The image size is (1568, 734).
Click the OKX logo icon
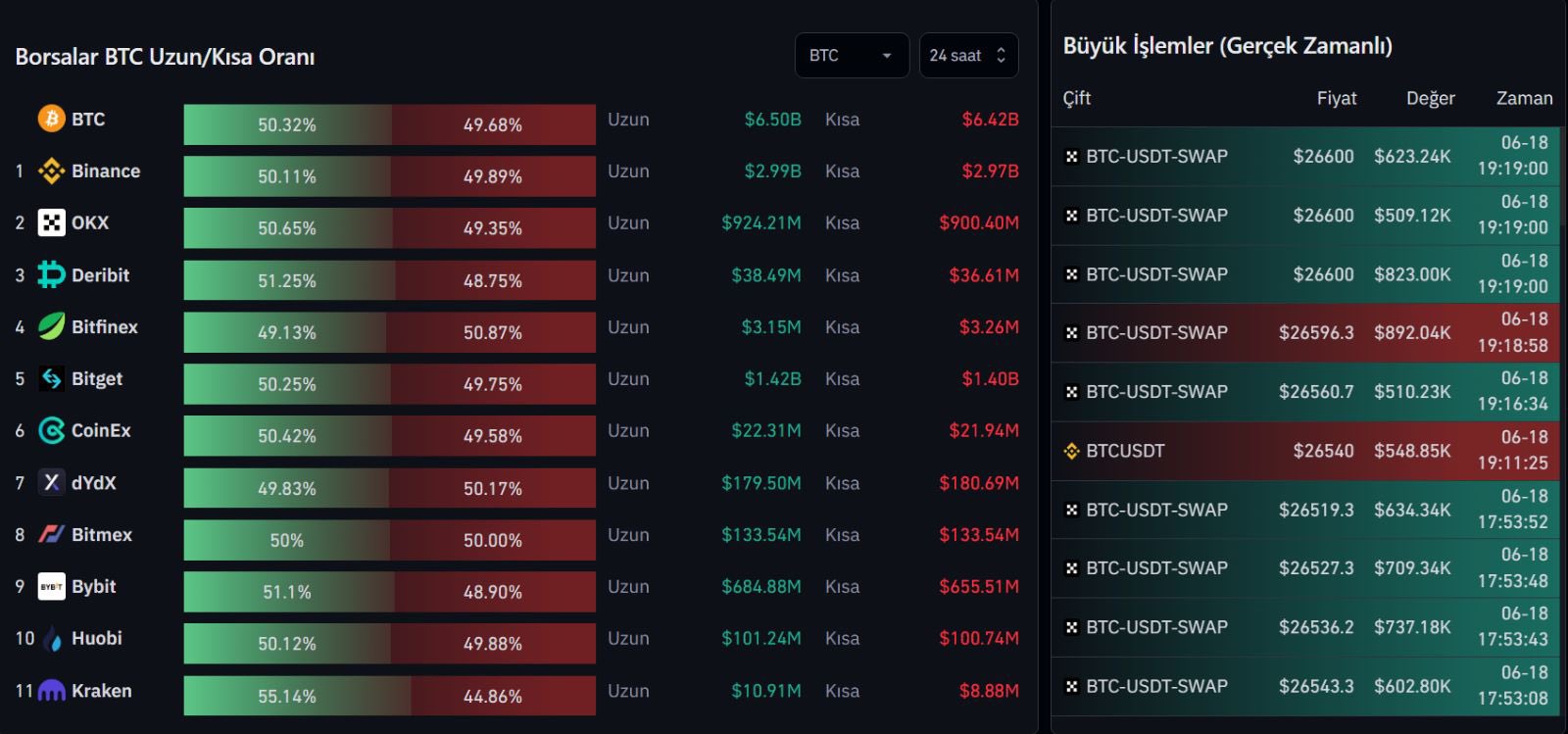pyautogui.click(x=51, y=222)
